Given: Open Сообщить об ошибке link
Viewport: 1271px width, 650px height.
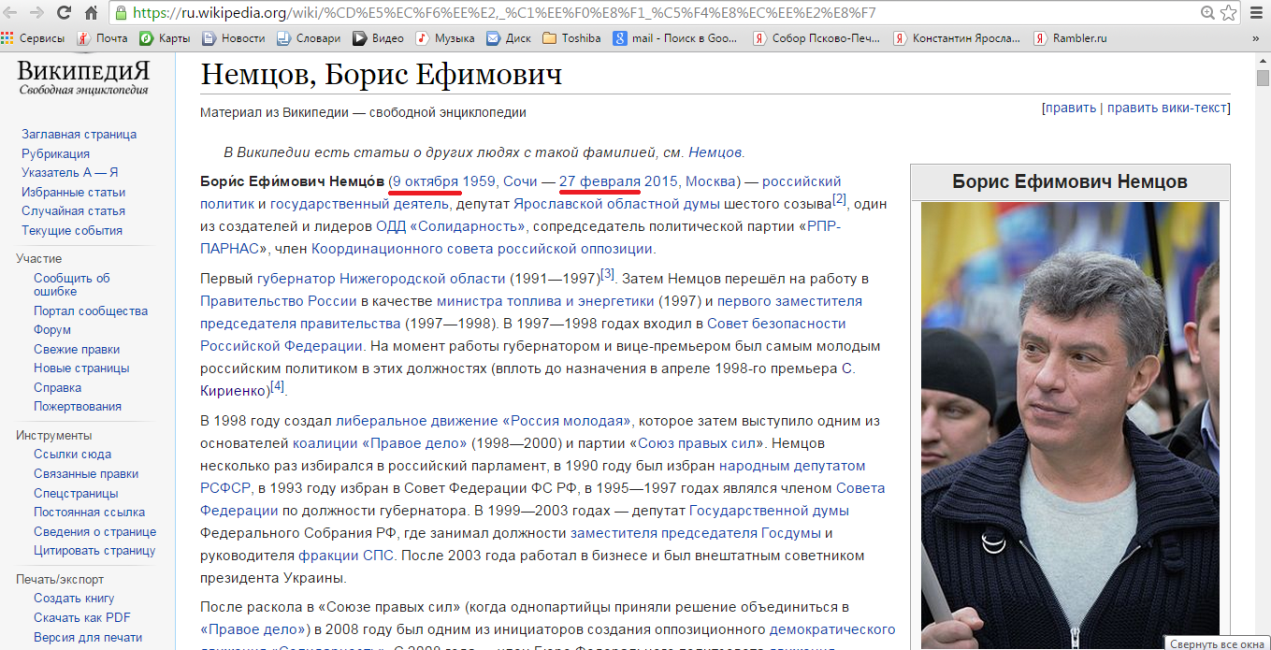Looking at the screenshot, I should [72, 285].
